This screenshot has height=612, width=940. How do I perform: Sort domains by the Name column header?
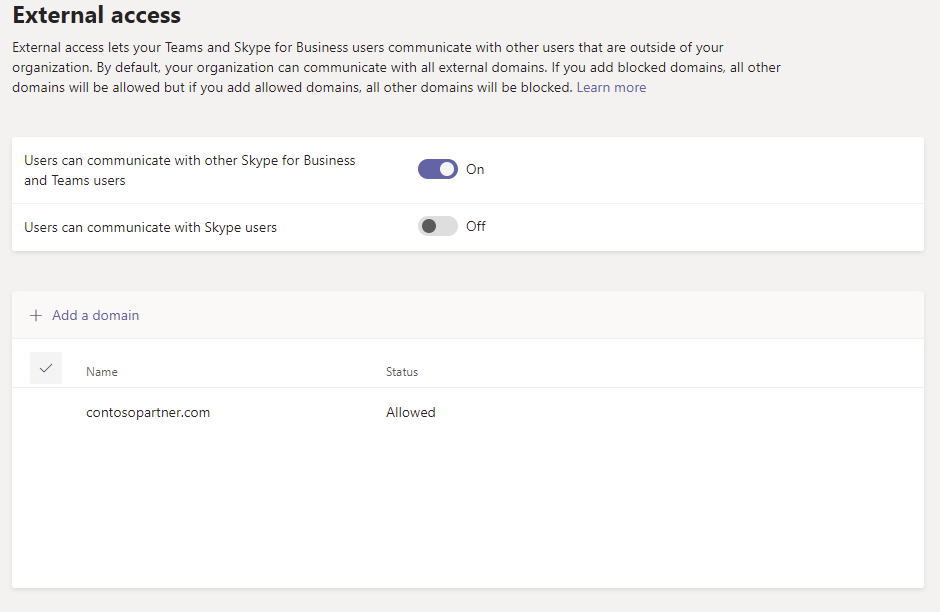click(102, 372)
